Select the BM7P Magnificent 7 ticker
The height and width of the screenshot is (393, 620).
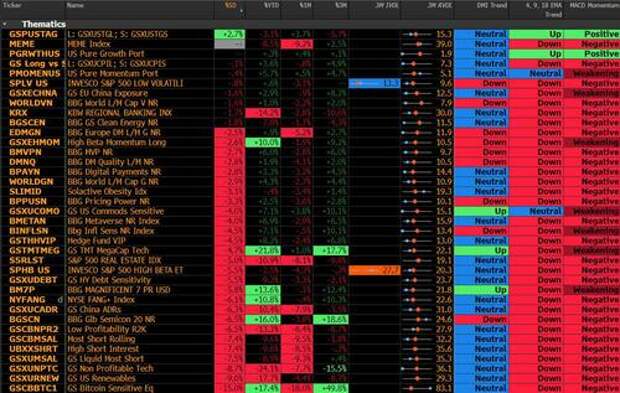[x=22, y=290]
